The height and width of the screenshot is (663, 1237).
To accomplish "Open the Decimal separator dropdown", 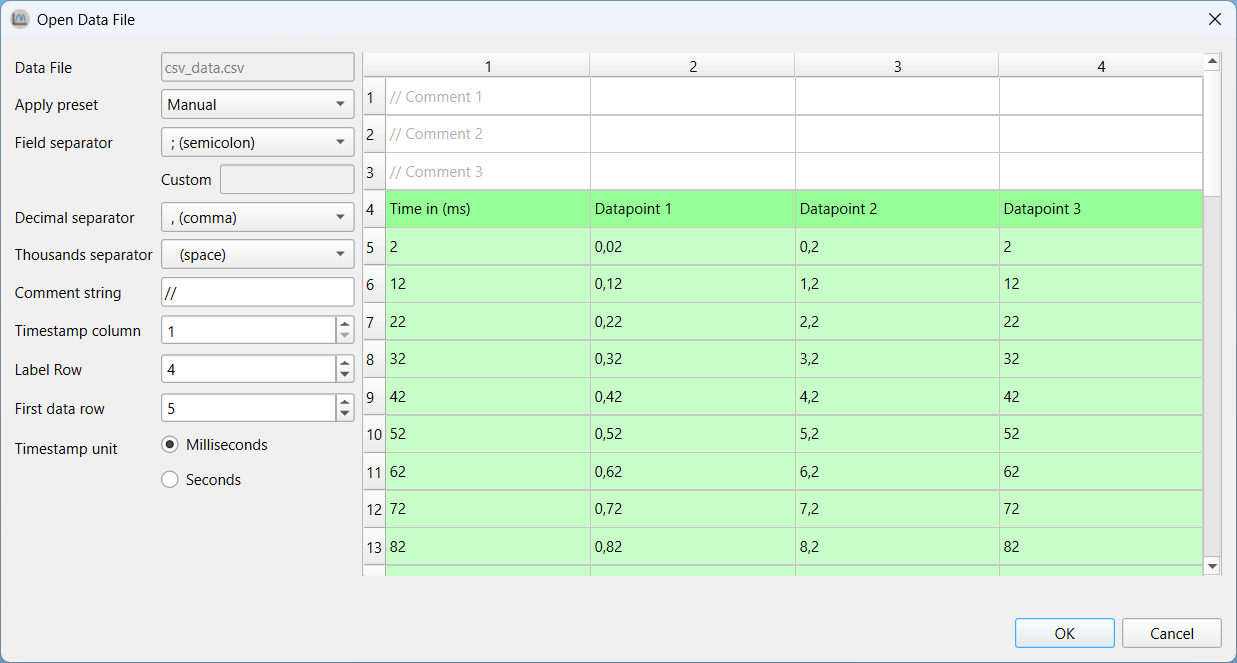I will (x=257, y=217).
